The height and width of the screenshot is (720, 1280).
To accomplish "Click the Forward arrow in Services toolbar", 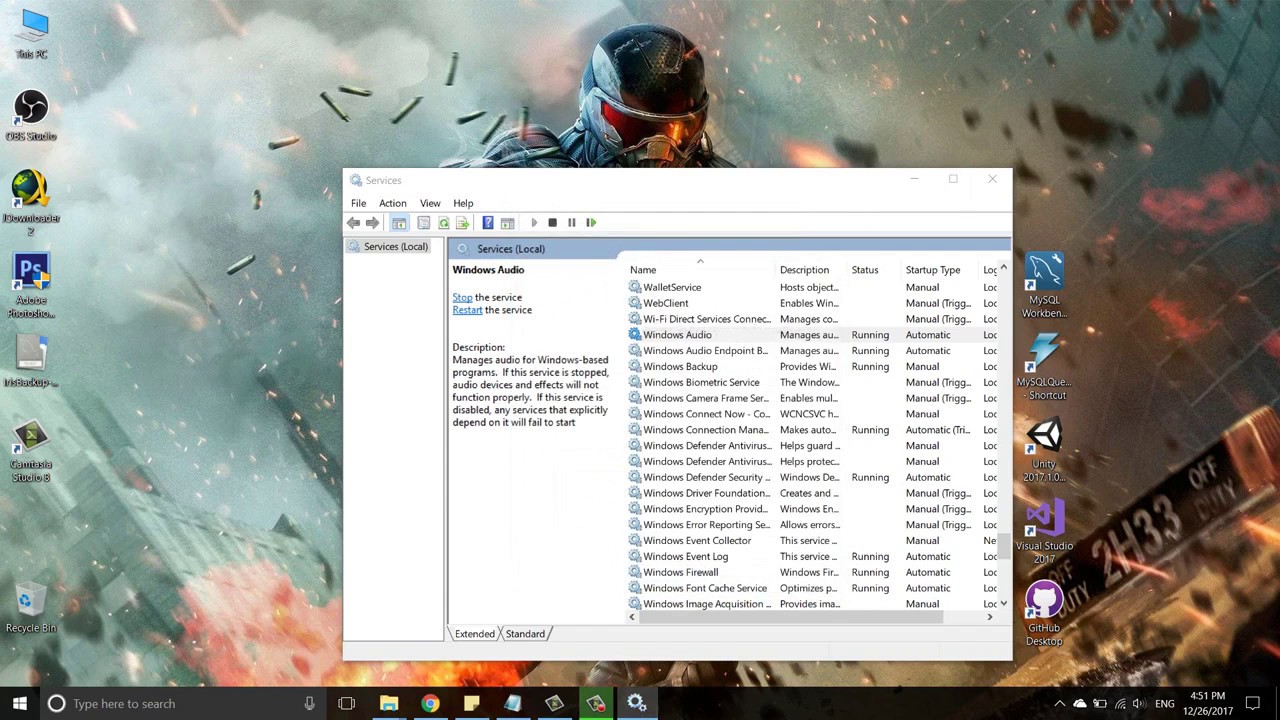I will click(x=372, y=223).
